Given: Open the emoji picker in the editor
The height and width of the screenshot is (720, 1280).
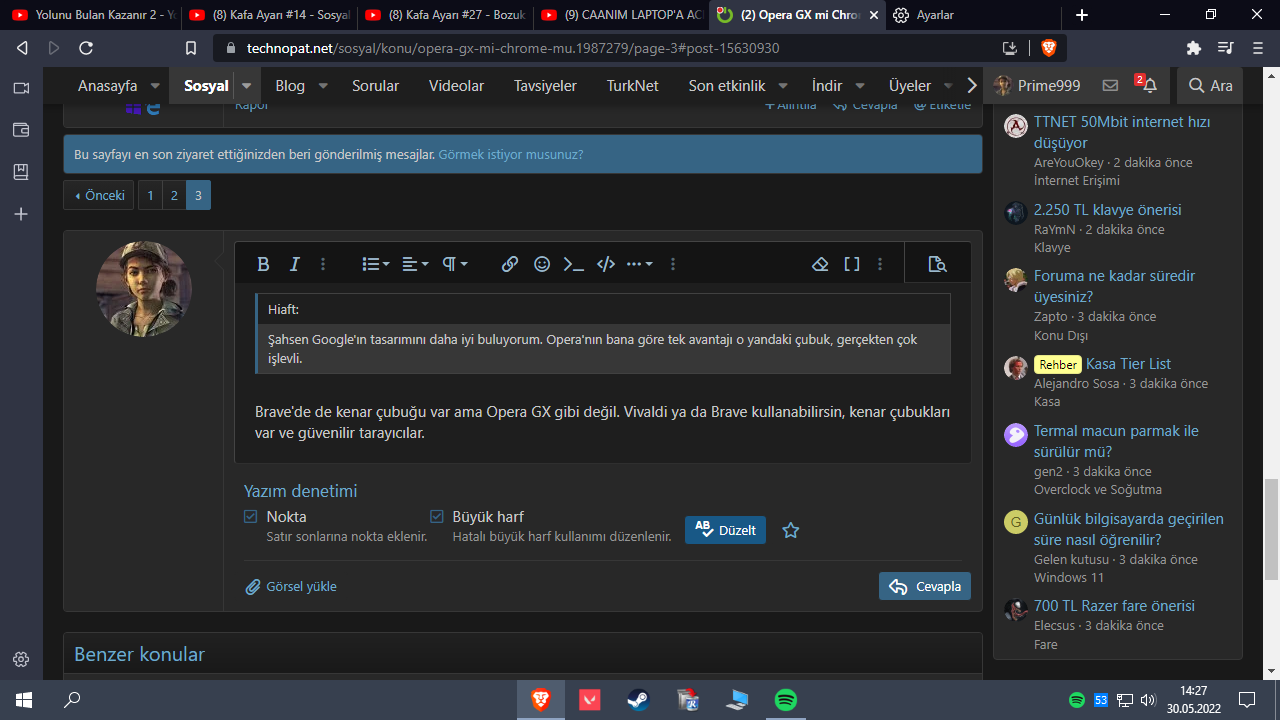Looking at the screenshot, I should (542, 264).
